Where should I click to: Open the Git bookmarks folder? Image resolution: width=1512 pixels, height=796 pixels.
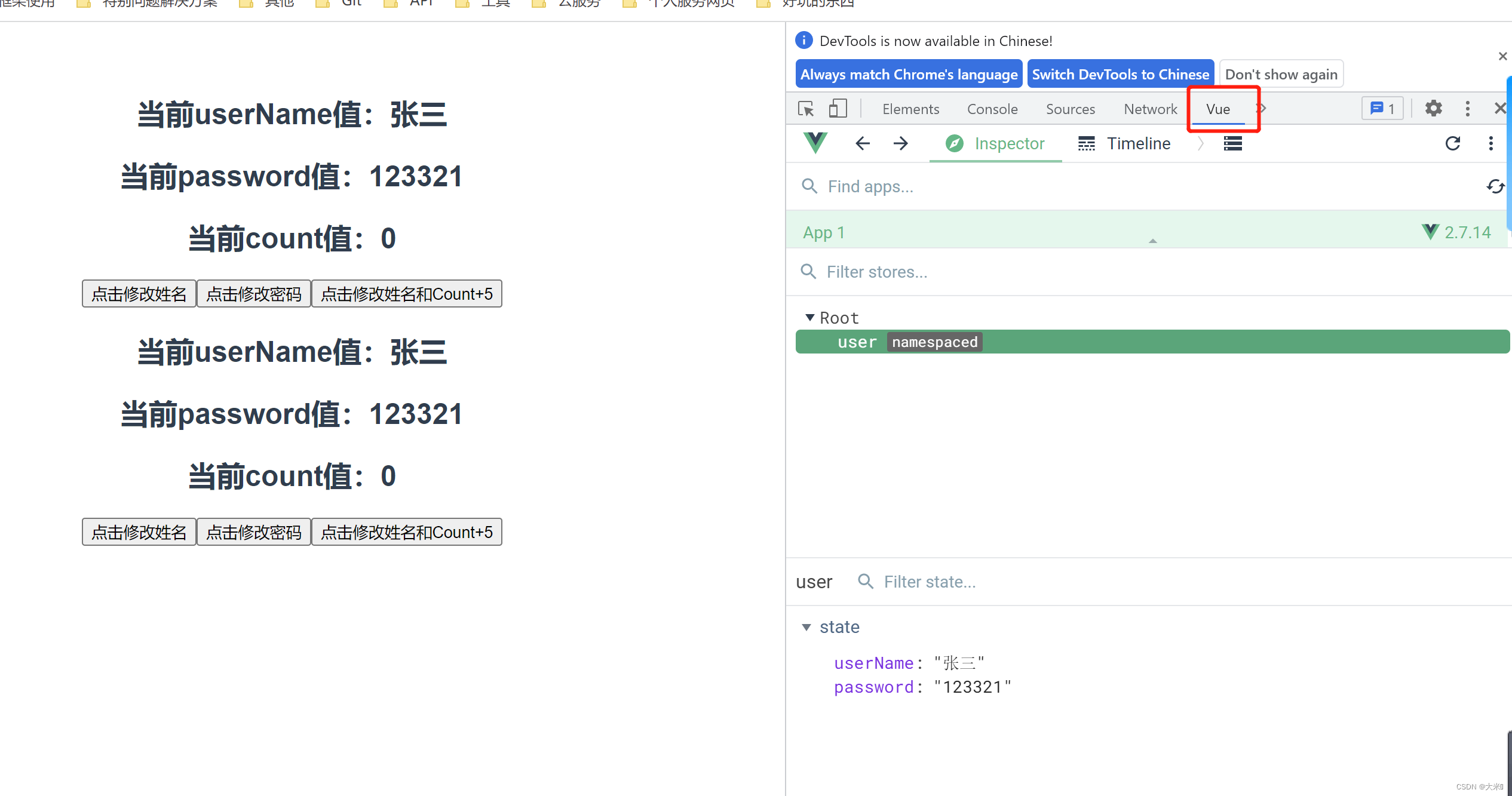click(339, 3)
